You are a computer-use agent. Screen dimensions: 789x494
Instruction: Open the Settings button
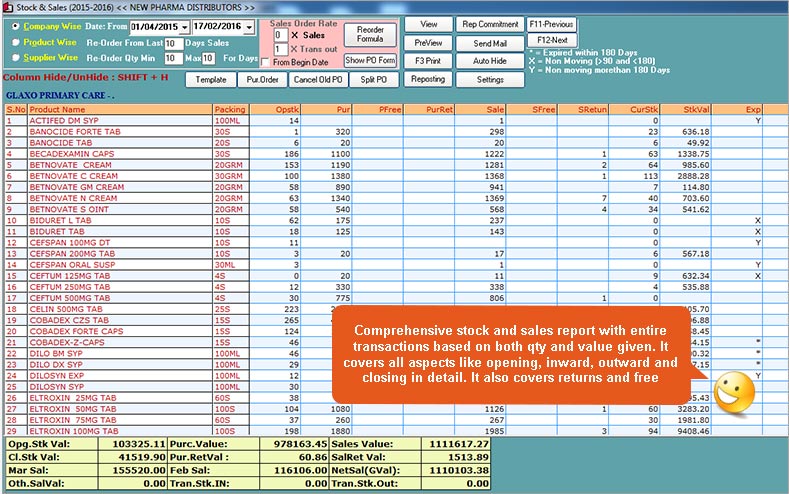(x=490, y=79)
